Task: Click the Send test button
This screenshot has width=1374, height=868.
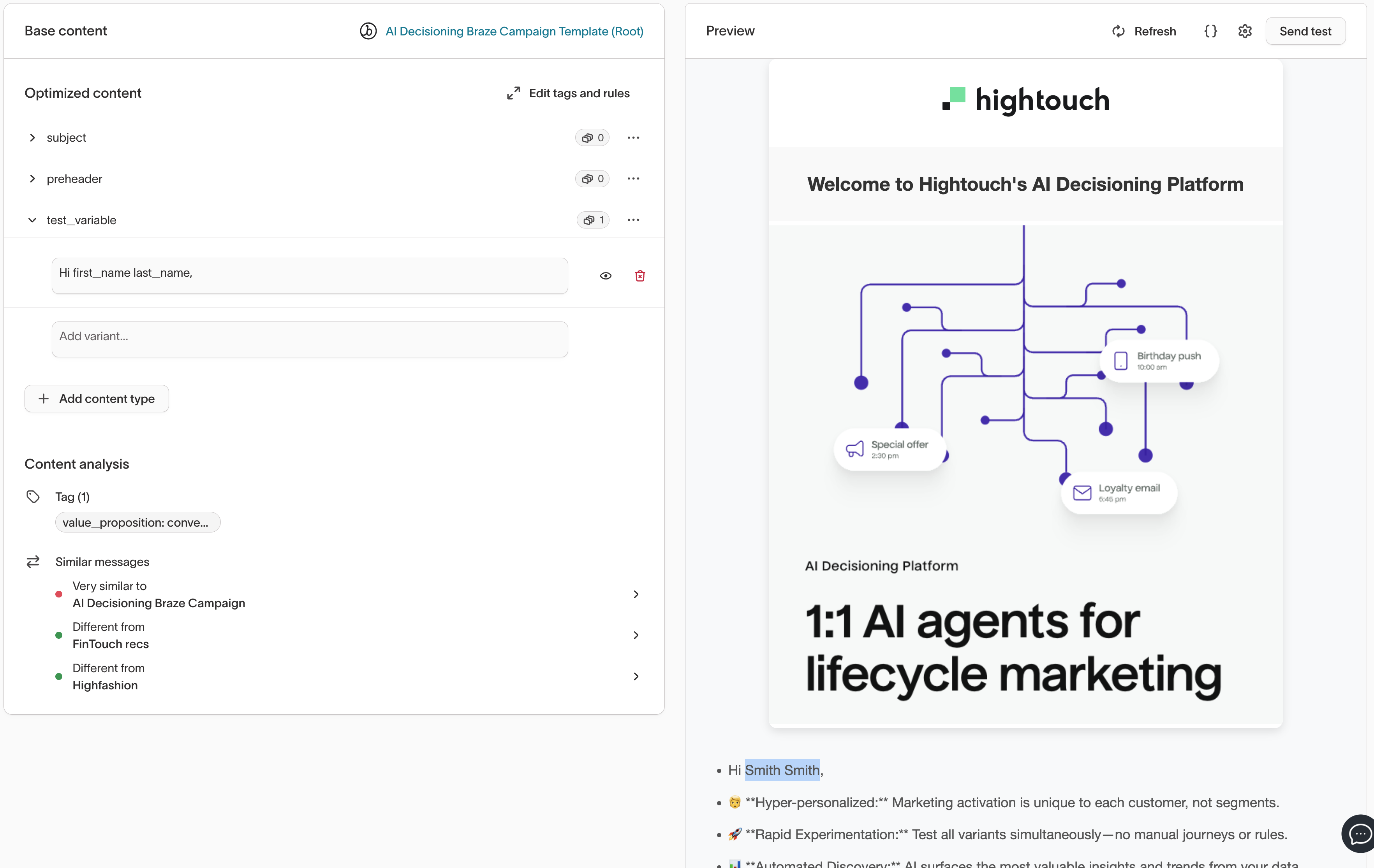Action: [1304, 32]
